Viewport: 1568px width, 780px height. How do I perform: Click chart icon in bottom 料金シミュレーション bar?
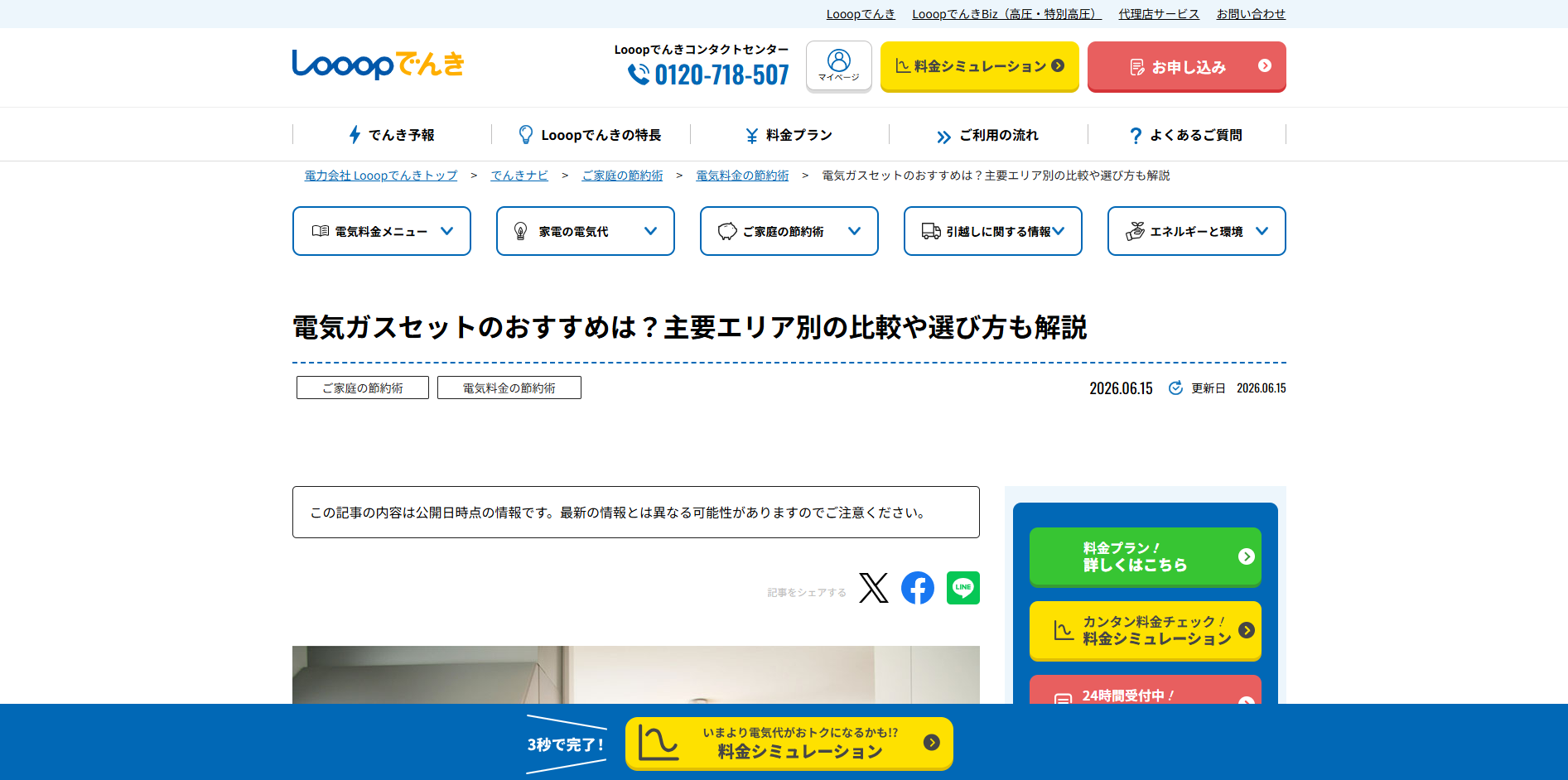(x=659, y=744)
